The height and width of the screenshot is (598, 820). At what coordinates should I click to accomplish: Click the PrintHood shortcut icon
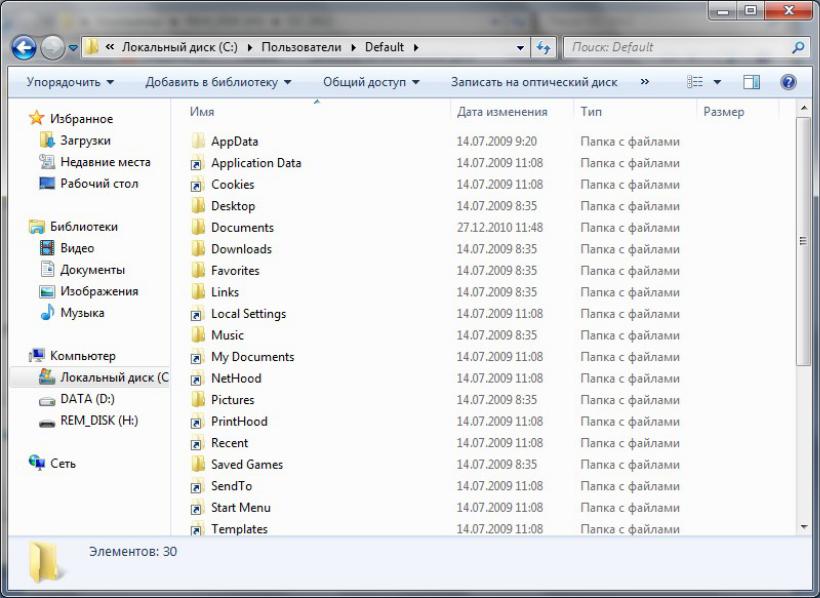coord(198,421)
